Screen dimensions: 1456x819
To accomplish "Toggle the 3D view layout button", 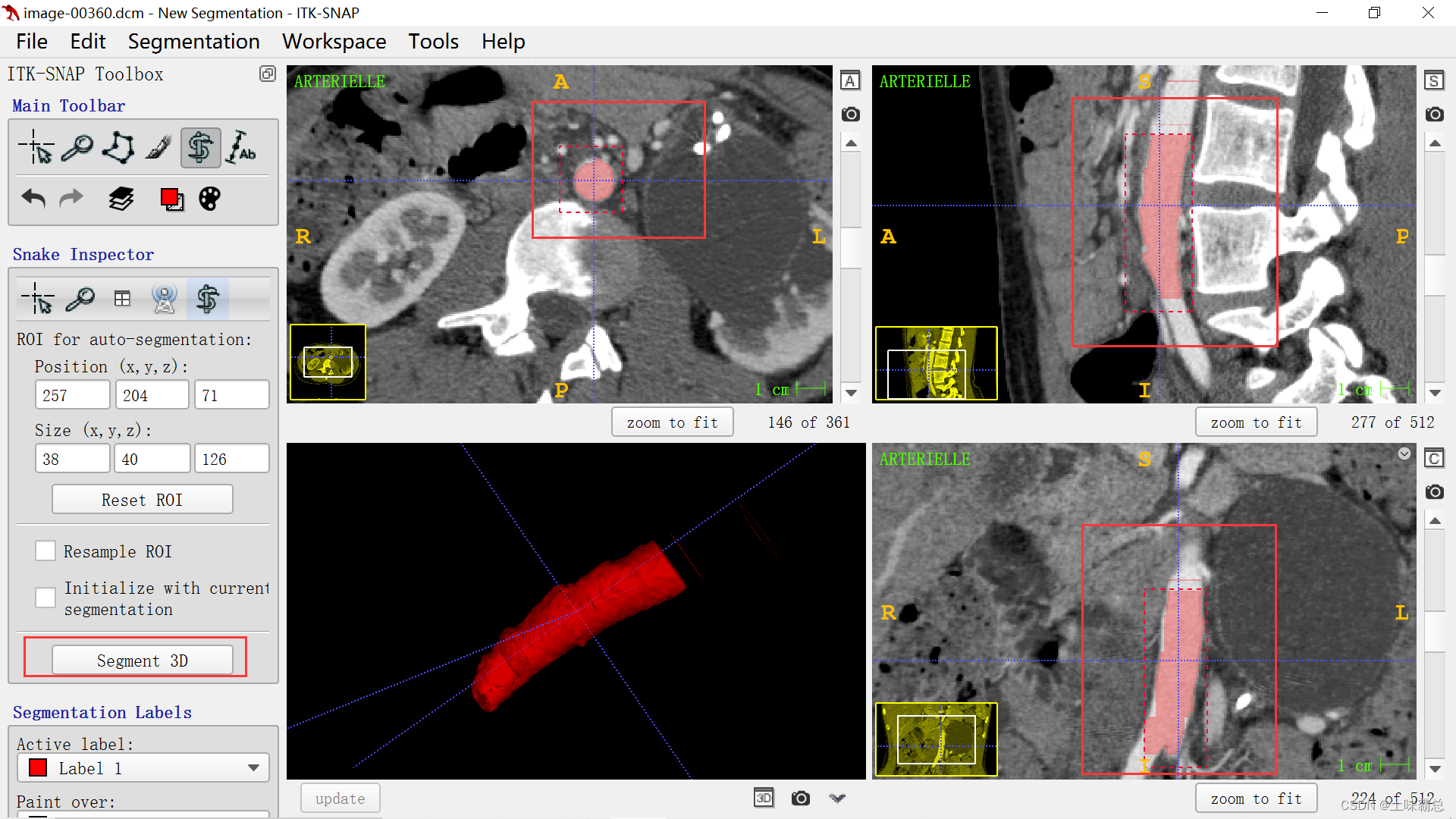I will tap(764, 798).
